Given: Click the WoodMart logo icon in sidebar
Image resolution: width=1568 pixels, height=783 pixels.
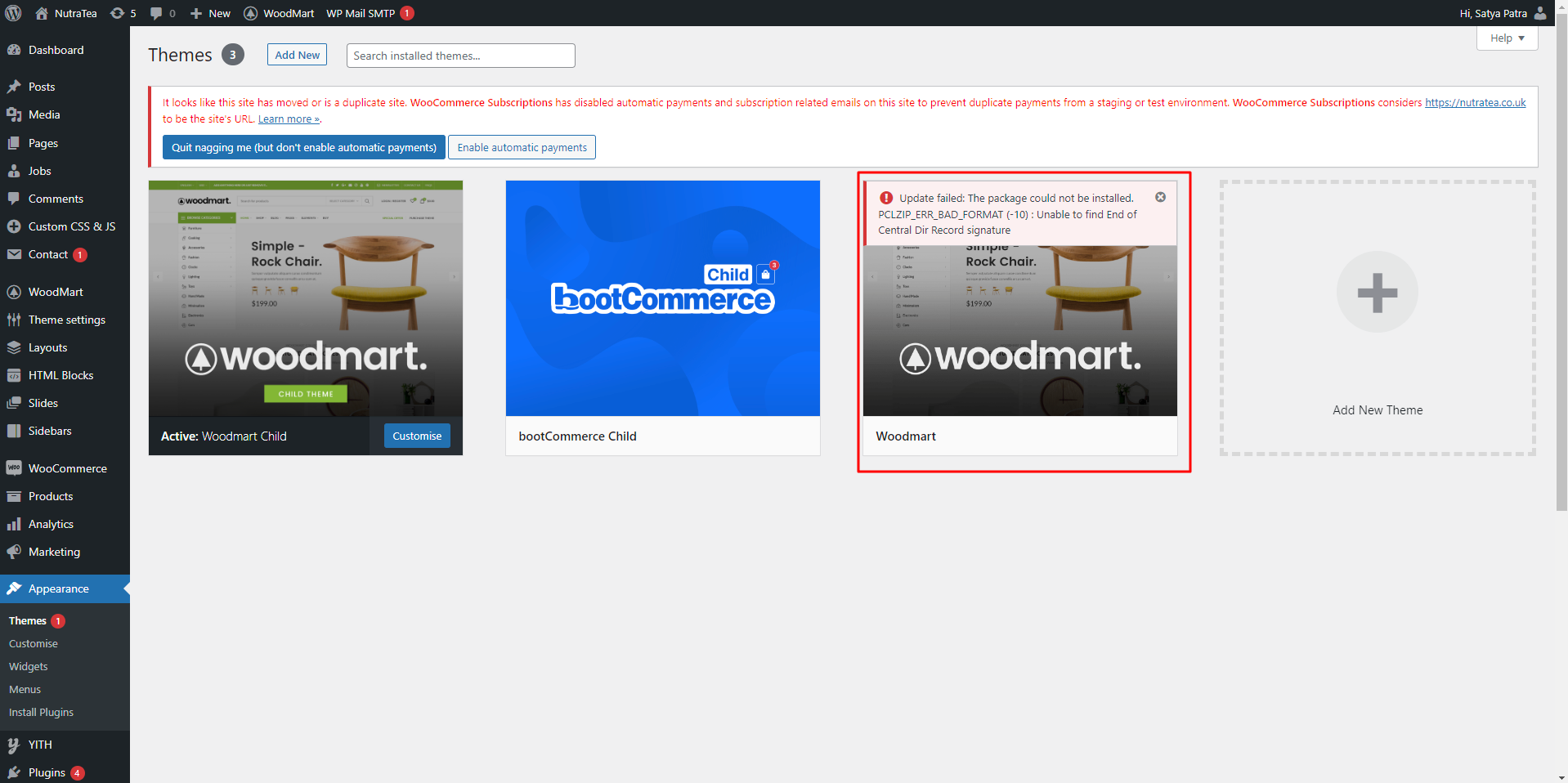Looking at the screenshot, I should 14,292.
